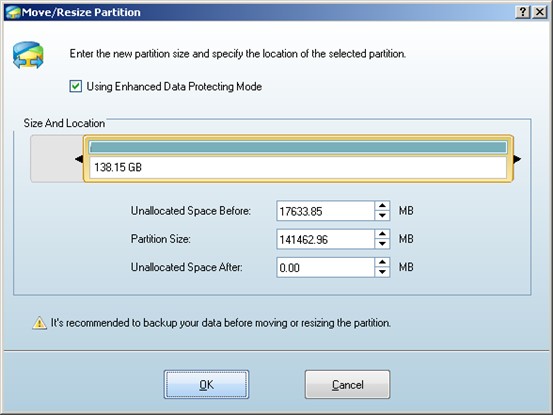Click the title bar partition app icon
This screenshot has height=415, width=553.
[x=13, y=12]
